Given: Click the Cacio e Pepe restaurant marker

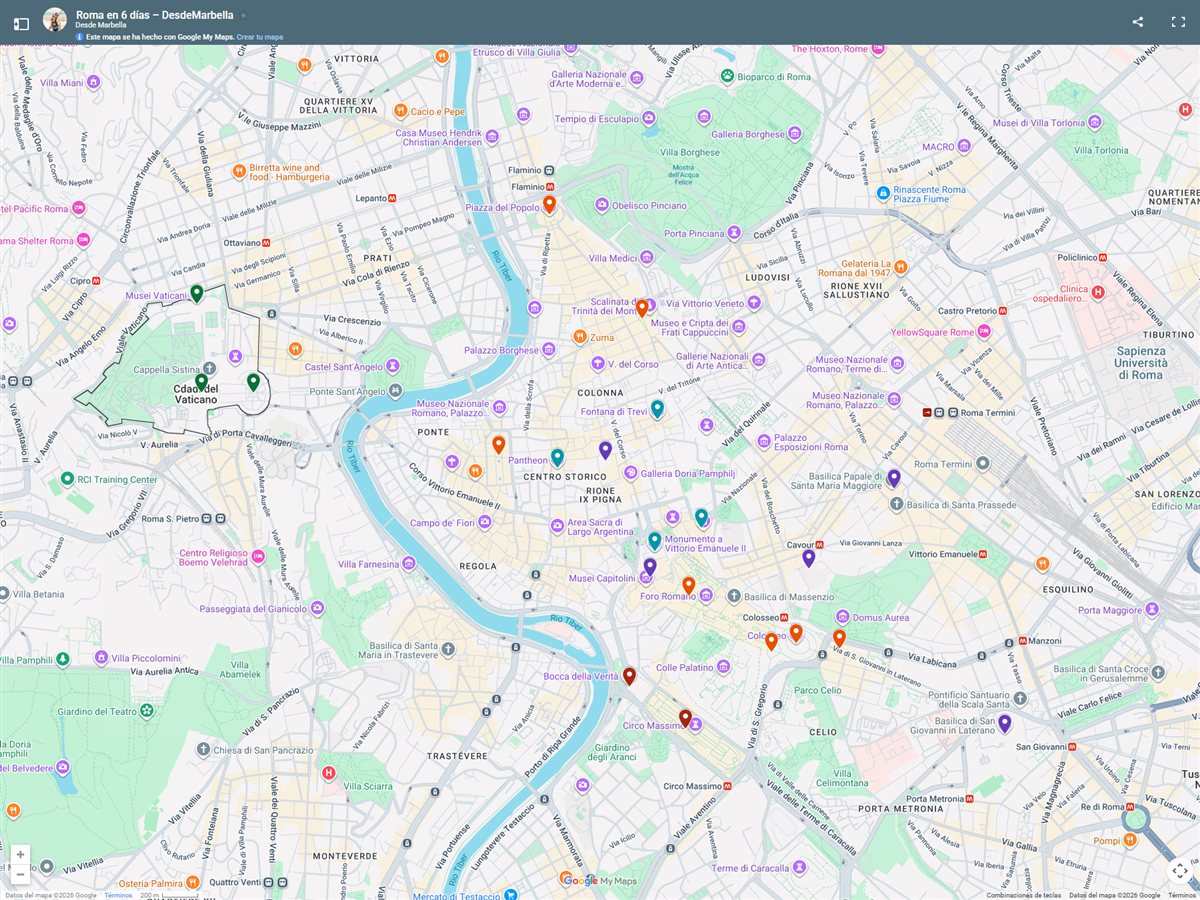Looking at the screenshot, I should [x=400, y=111].
